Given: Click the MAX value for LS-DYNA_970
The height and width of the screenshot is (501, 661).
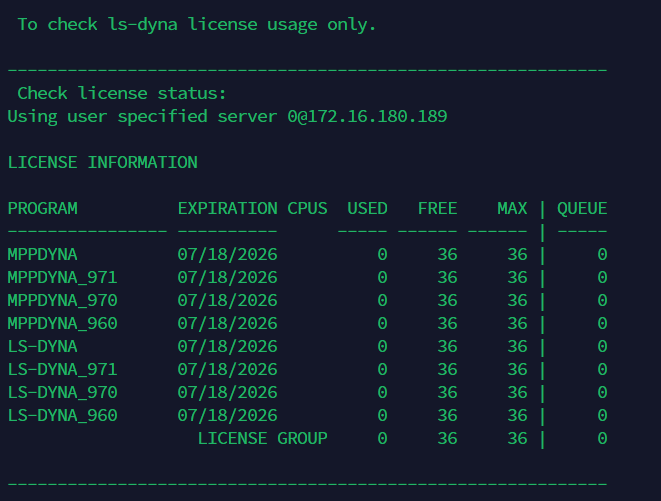Looking at the screenshot, I should pyautogui.click(x=517, y=392).
